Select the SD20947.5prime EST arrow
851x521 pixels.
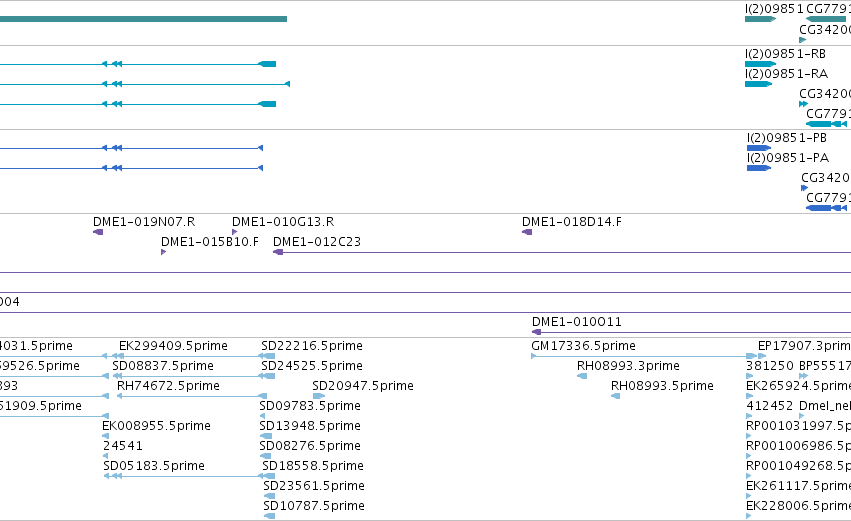[x=319, y=396]
